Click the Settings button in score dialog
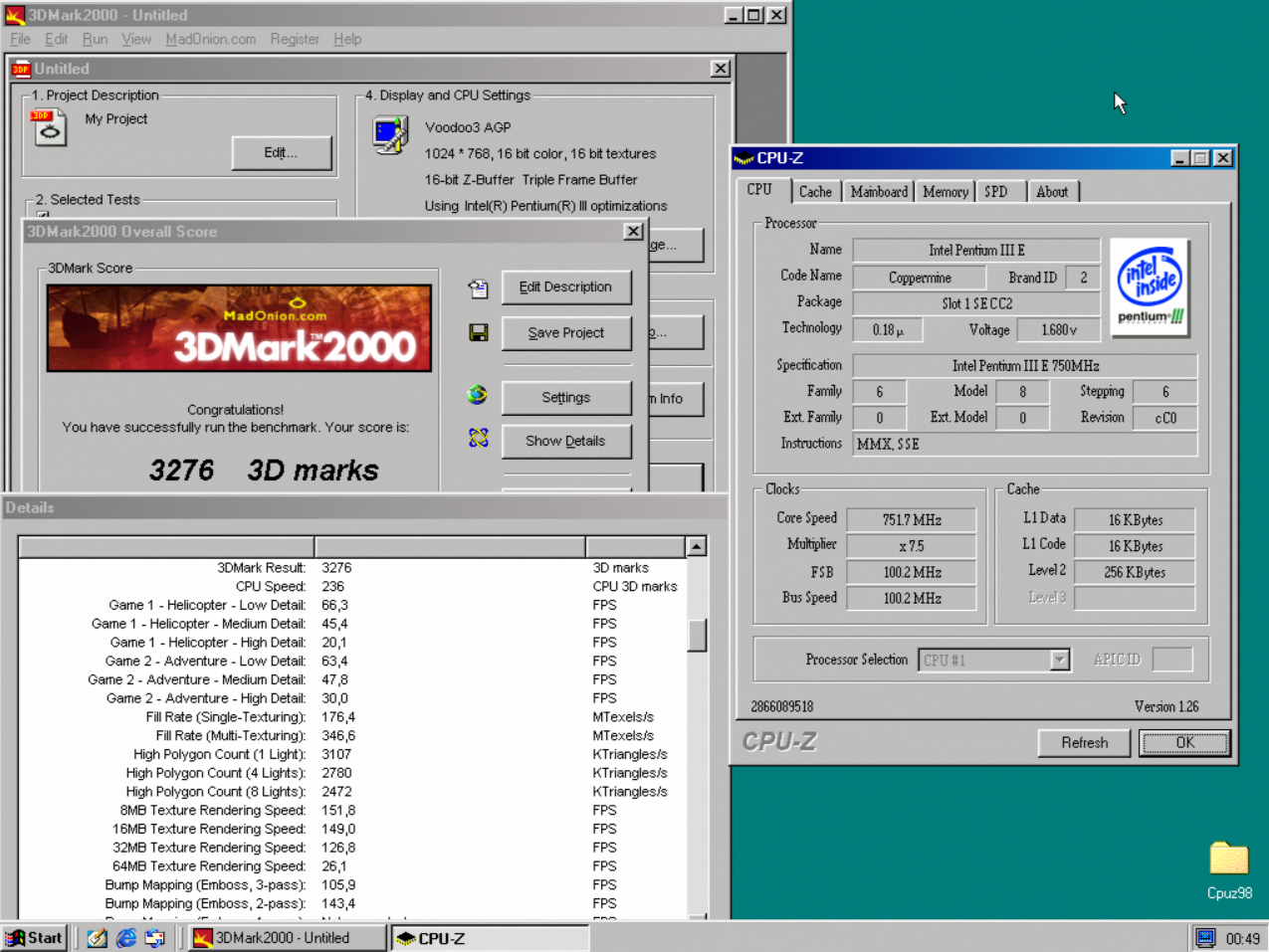Viewport: 1269px width, 952px height. click(566, 397)
